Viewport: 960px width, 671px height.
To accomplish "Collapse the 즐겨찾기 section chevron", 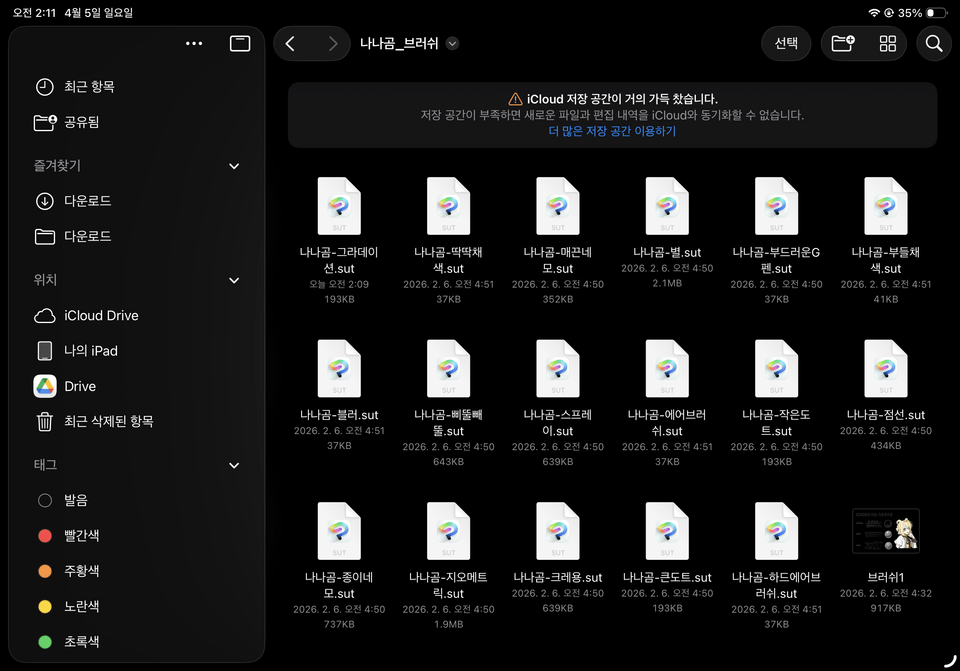I will (x=234, y=166).
